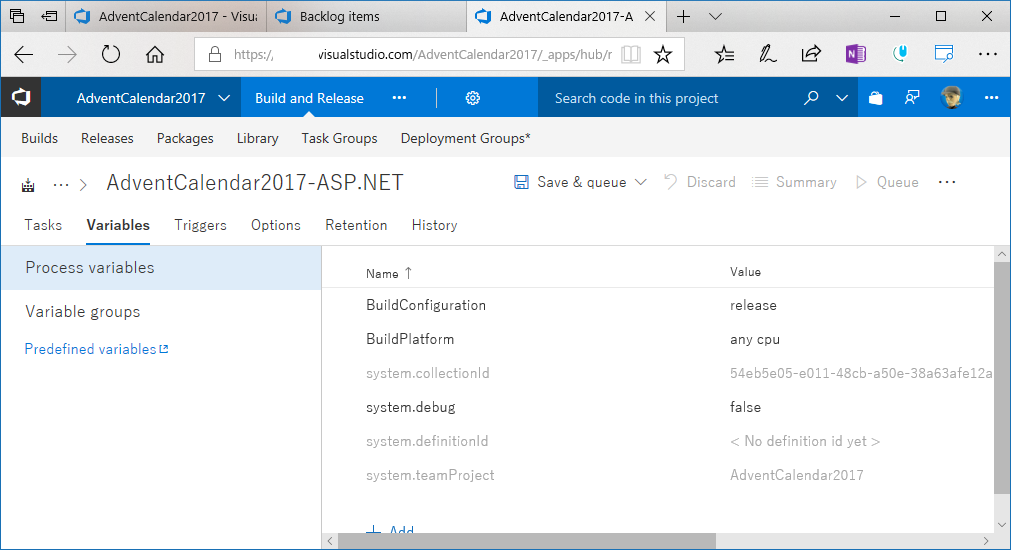
Task: Open the OneNote extension icon
Action: [x=856, y=54]
